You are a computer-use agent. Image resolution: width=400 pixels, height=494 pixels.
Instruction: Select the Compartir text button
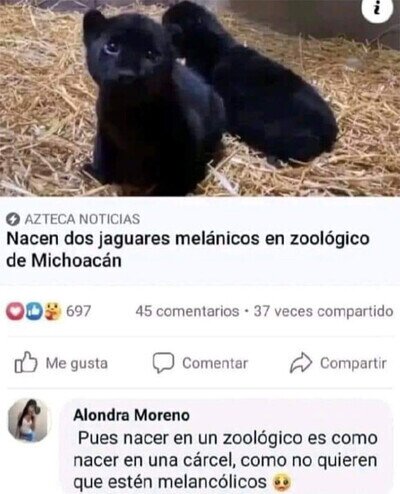(353, 363)
